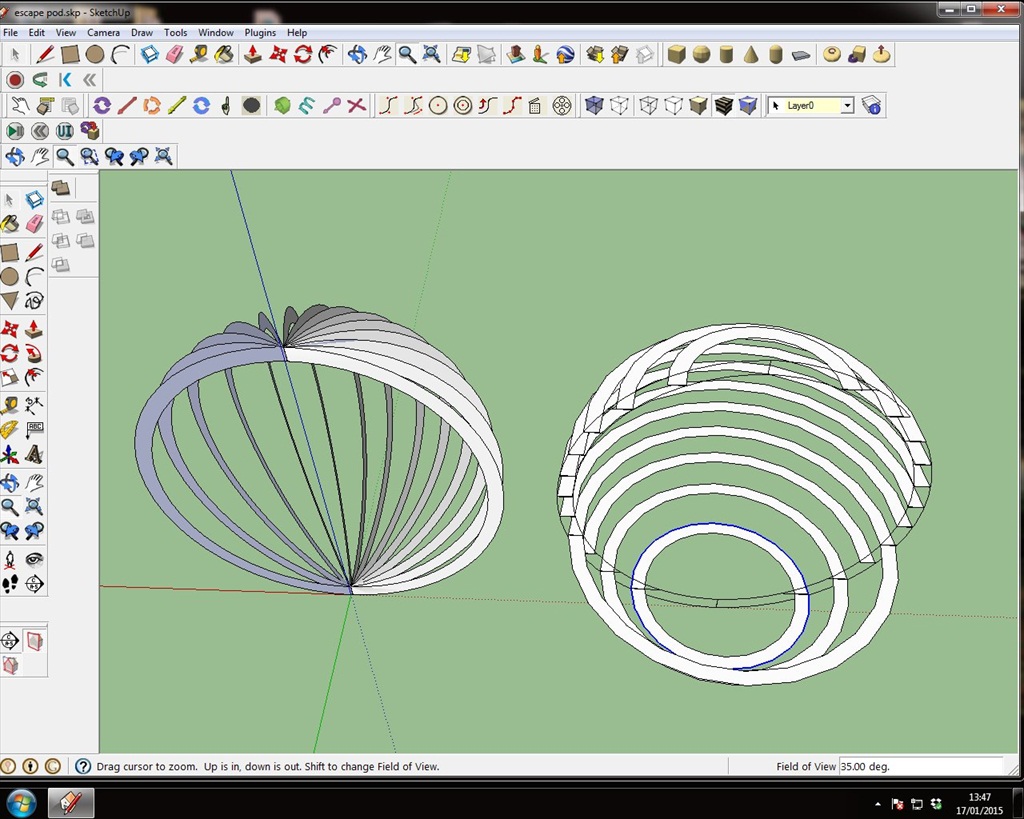Select the cone shape icon

pos(750,54)
